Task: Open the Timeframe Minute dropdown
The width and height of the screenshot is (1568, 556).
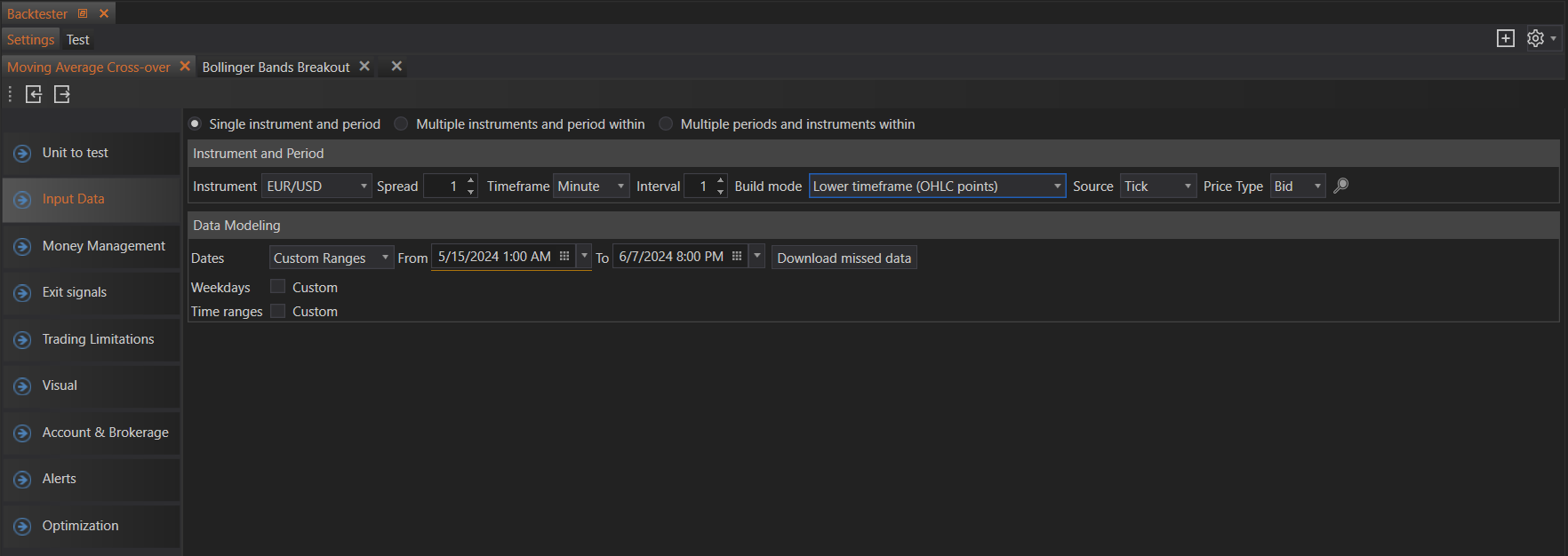Action: coord(620,187)
